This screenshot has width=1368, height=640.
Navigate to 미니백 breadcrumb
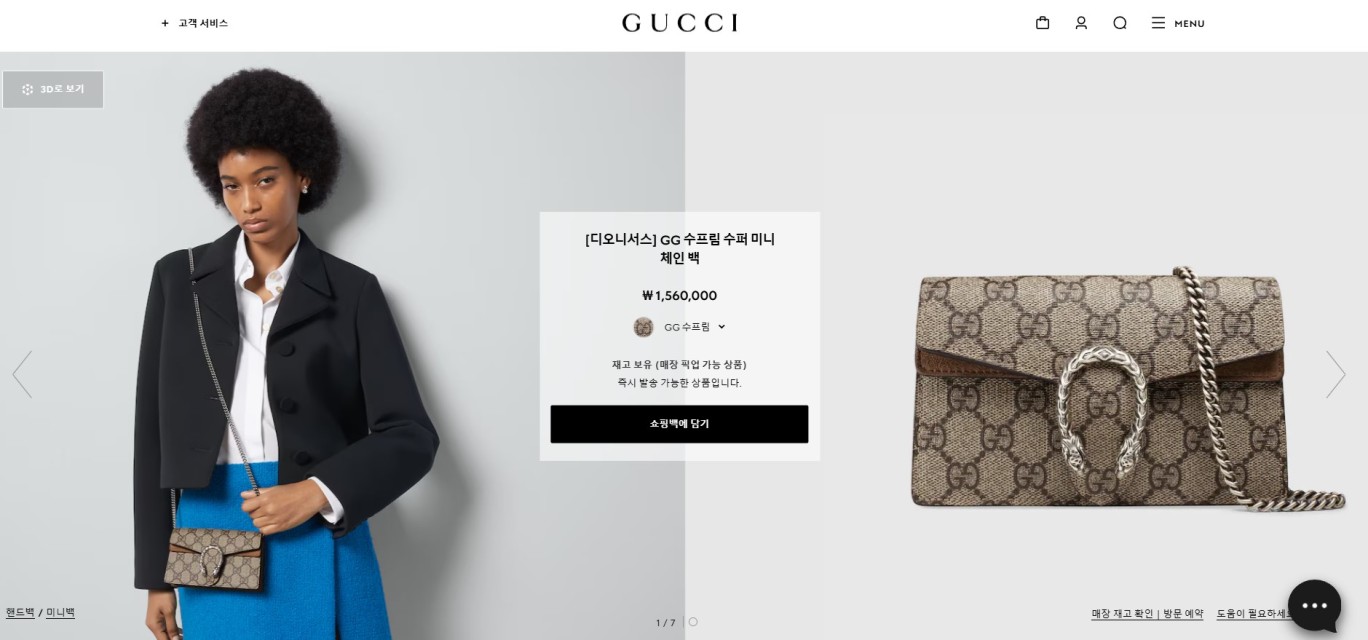(x=60, y=612)
